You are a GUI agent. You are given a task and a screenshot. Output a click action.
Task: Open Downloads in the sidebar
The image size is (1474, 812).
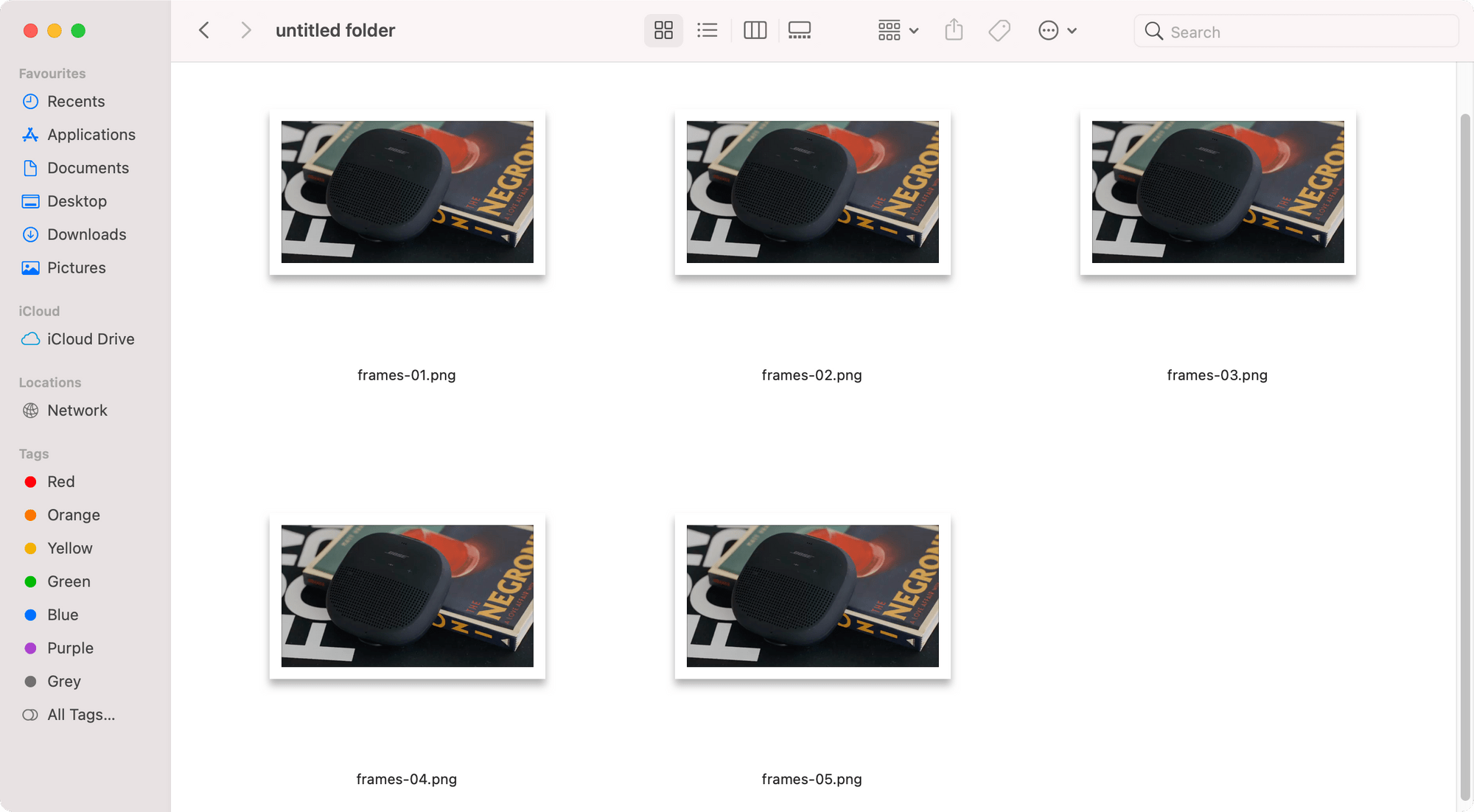86,234
